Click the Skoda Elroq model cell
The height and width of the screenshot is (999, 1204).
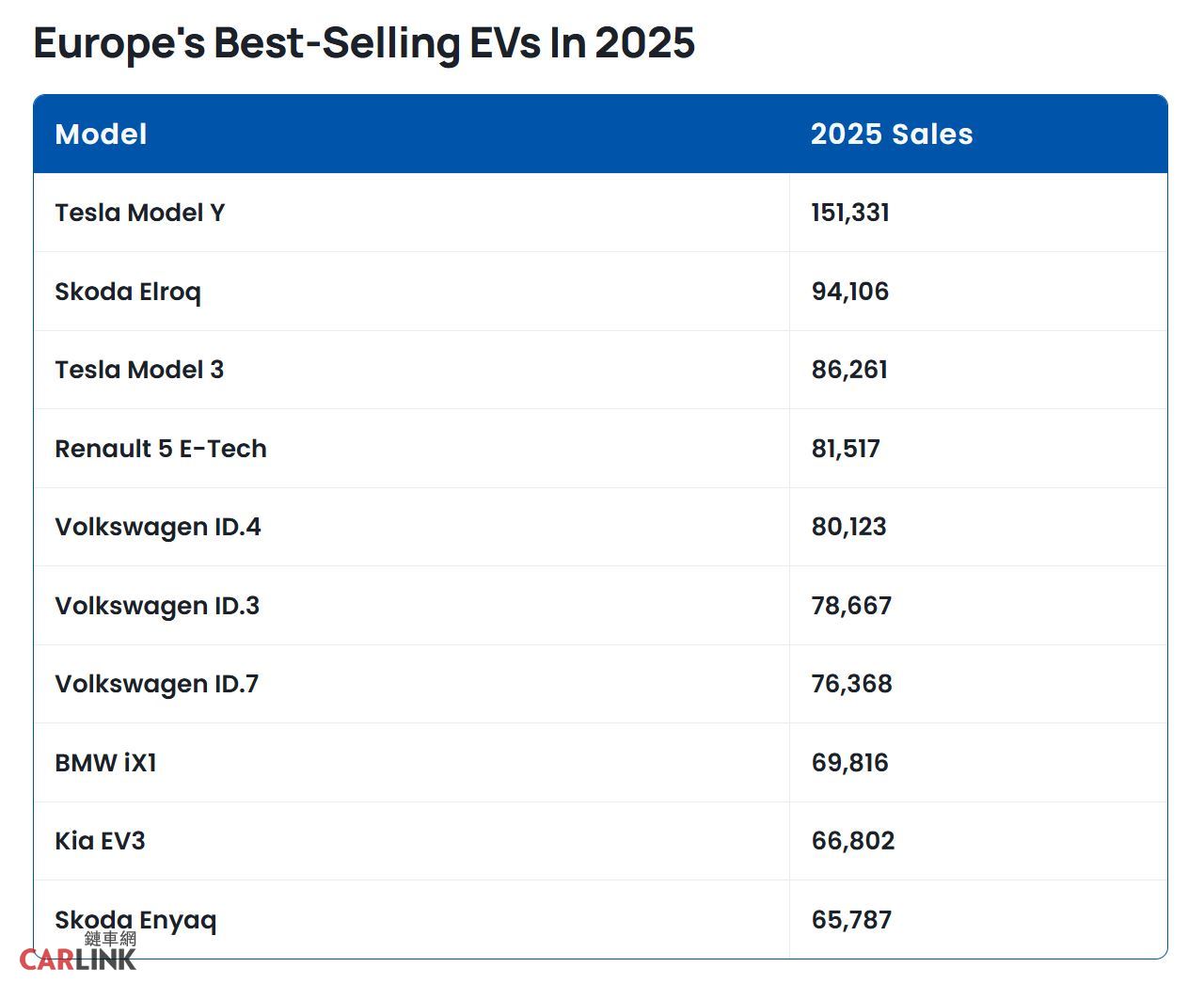[128, 292]
